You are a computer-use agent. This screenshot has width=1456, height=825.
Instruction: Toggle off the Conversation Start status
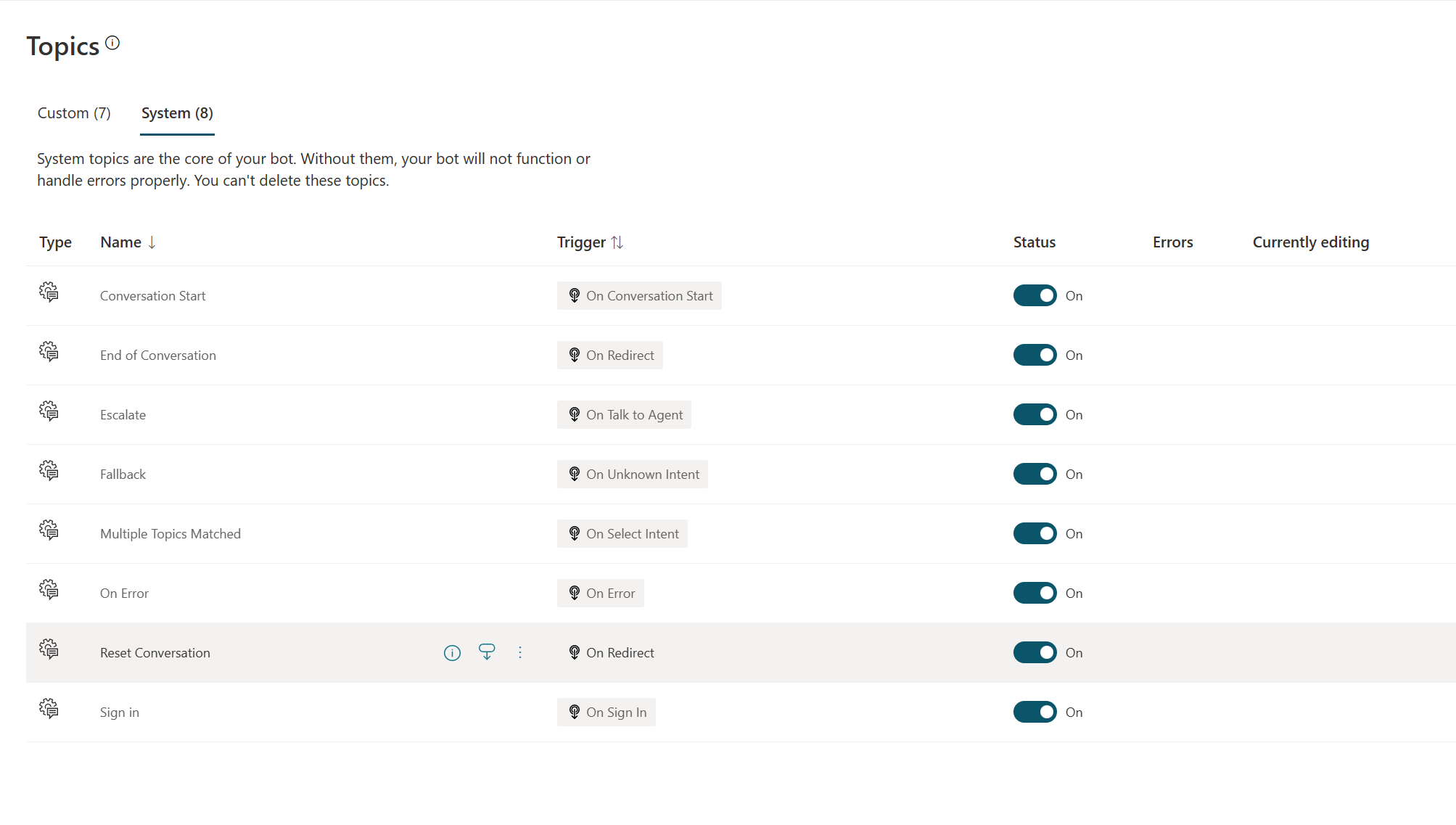[1034, 295]
